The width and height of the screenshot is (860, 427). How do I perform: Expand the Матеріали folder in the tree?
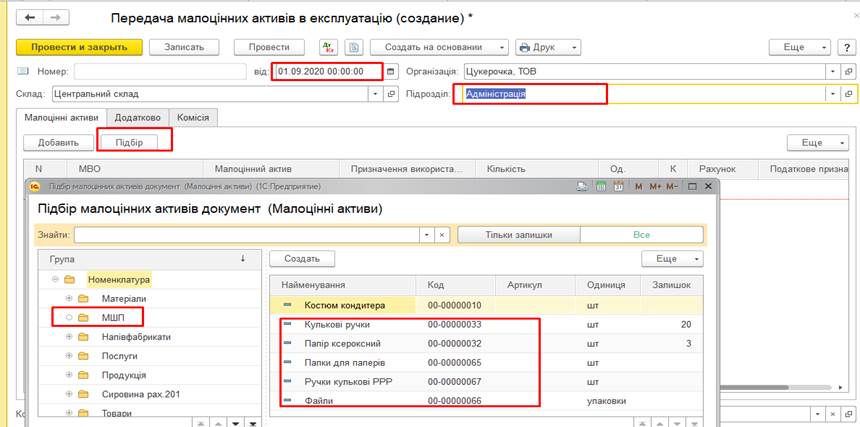[x=69, y=299]
